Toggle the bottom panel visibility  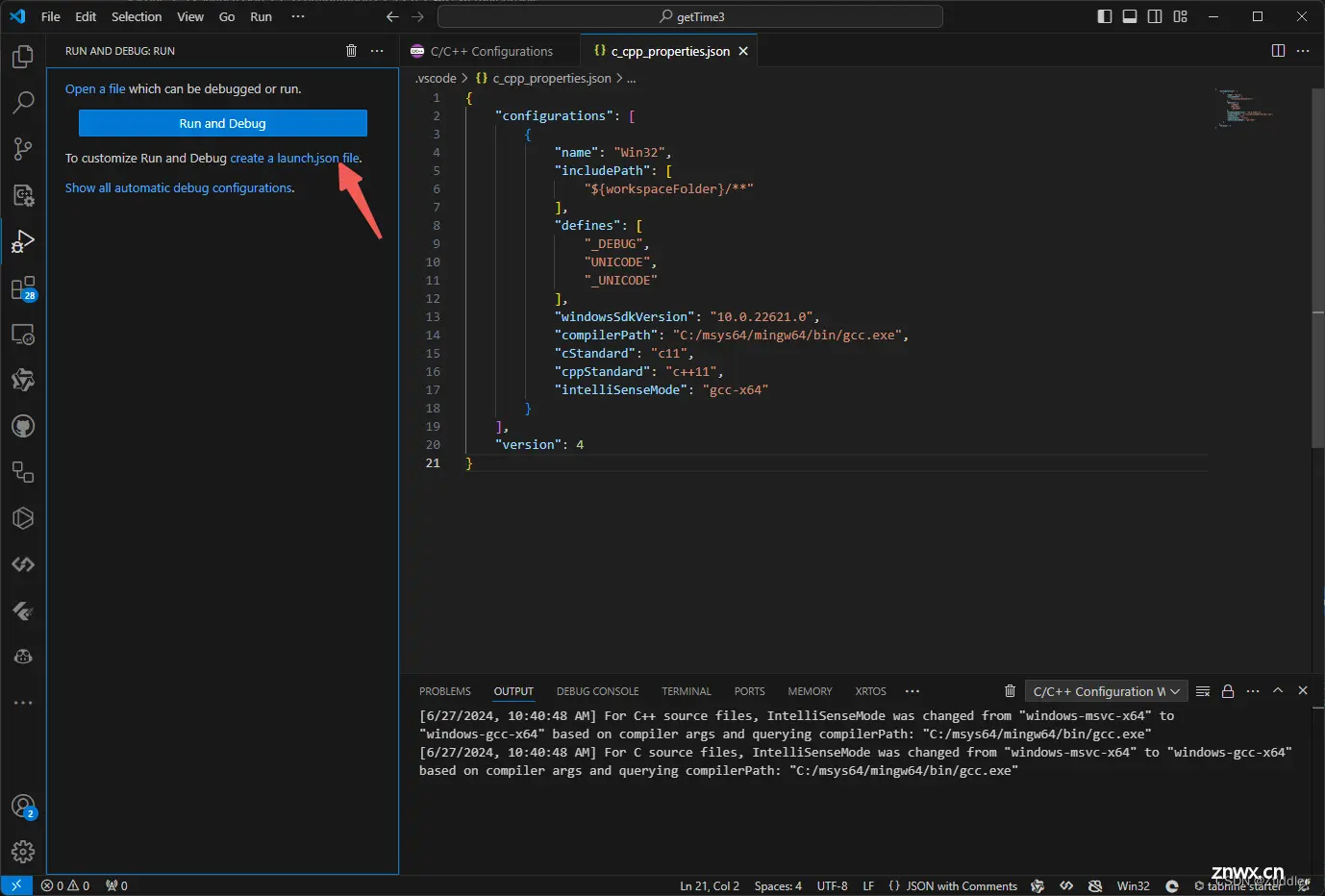tap(1130, 16)
